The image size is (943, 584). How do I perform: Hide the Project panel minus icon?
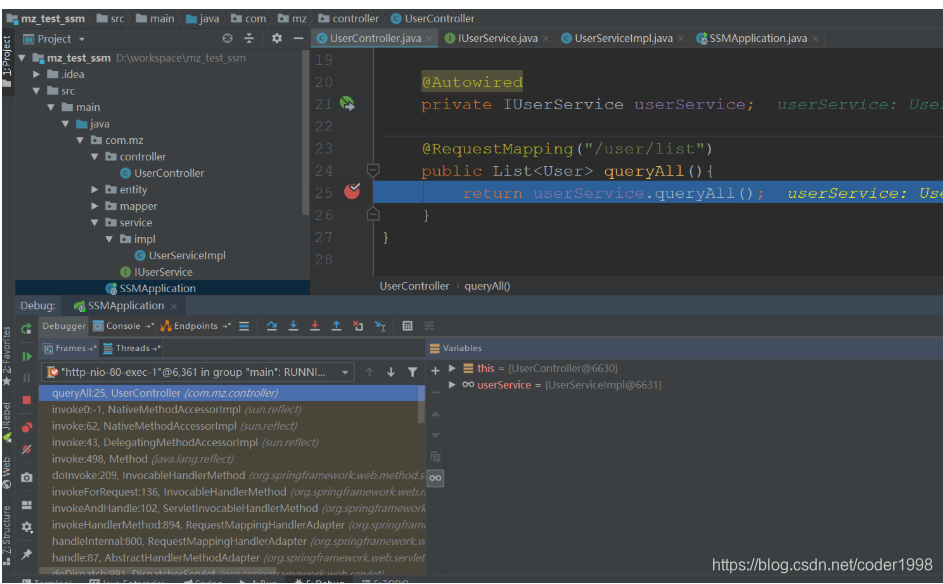coord(298,38)
